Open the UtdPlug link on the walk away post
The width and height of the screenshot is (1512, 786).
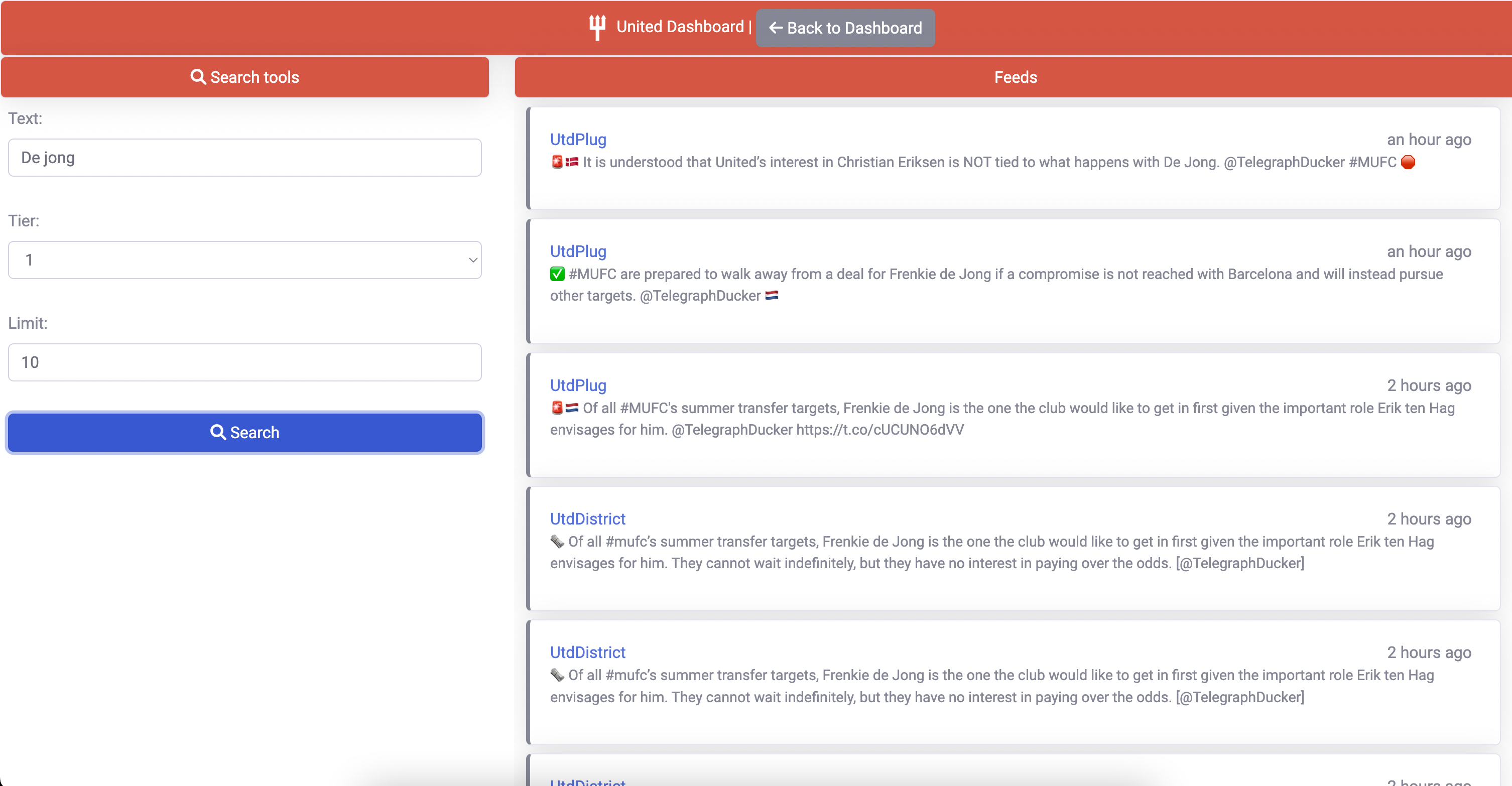578,251
